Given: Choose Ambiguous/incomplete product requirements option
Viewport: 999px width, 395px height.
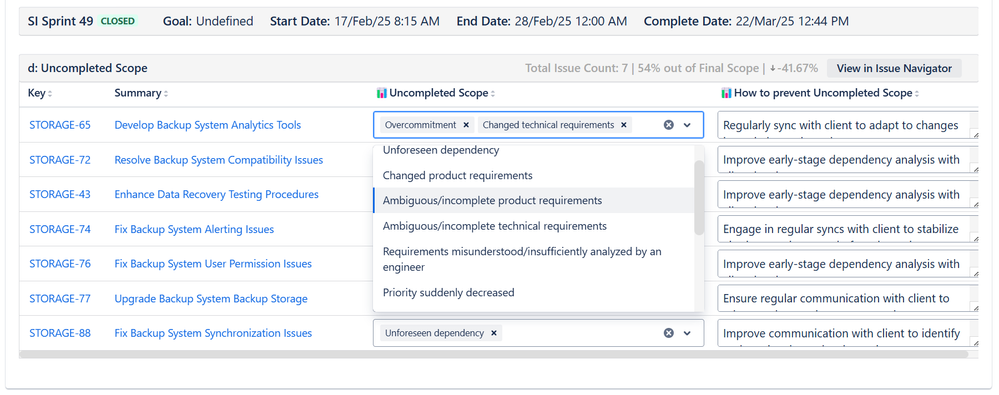Looking at the screenshot, I should click(534, 200).
